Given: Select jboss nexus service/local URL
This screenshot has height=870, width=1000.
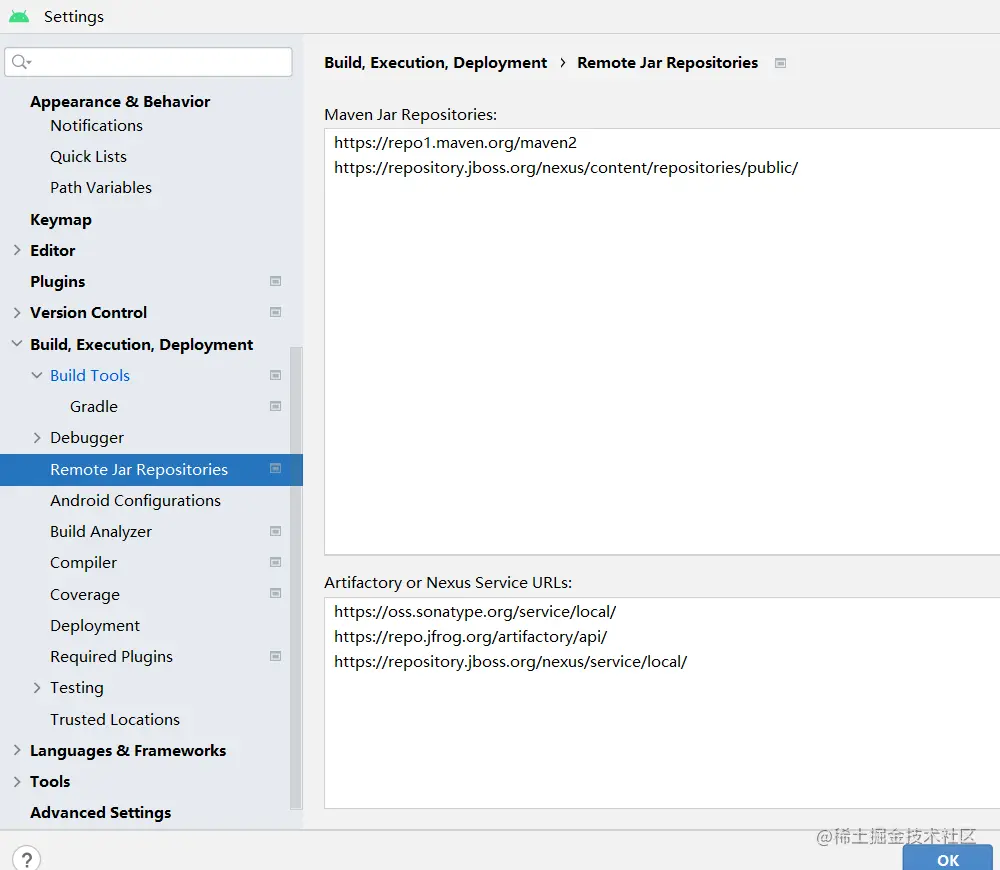Looking at the screenshot, I should [510, 661].
